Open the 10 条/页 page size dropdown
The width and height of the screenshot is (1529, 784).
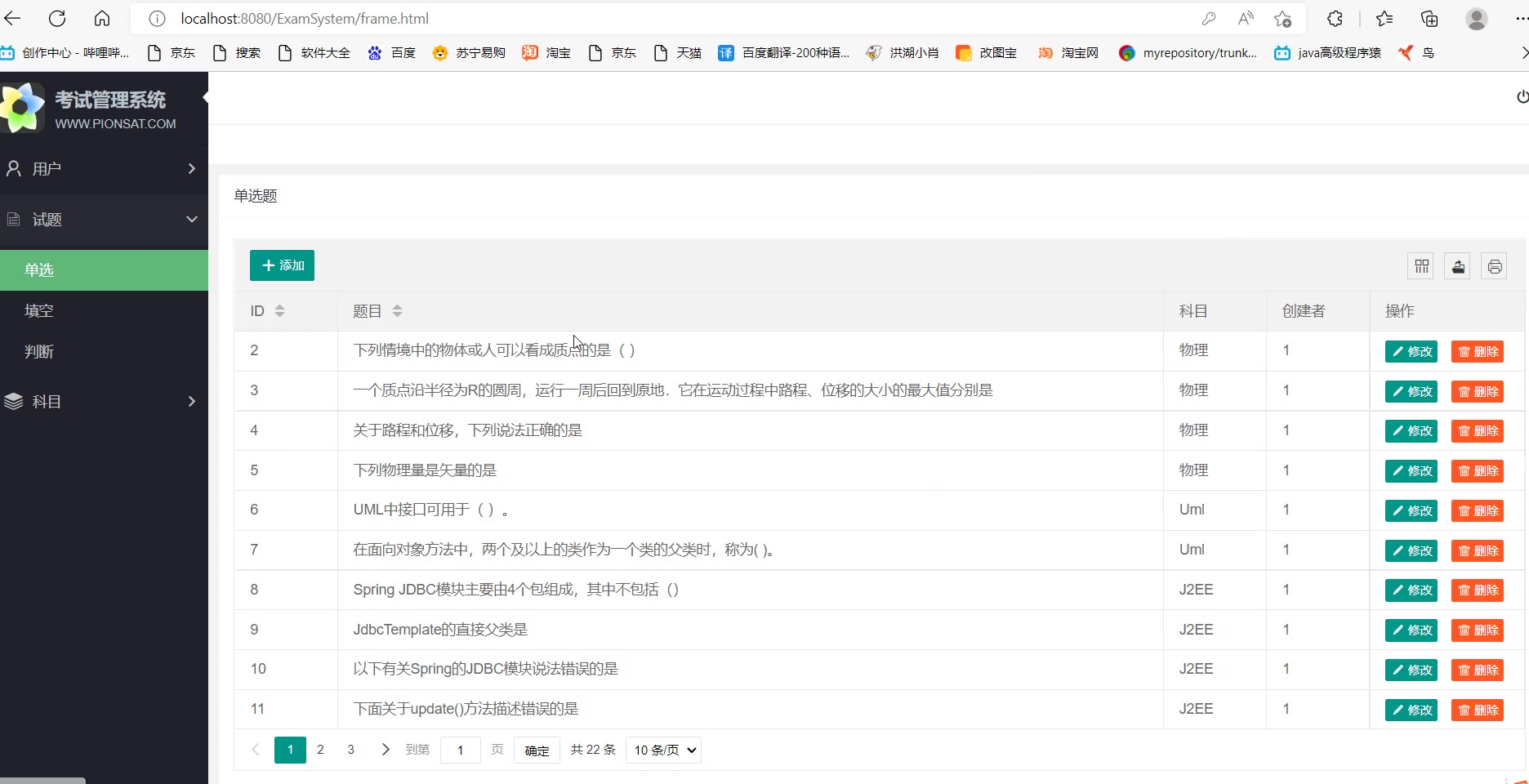pos(663,750)
